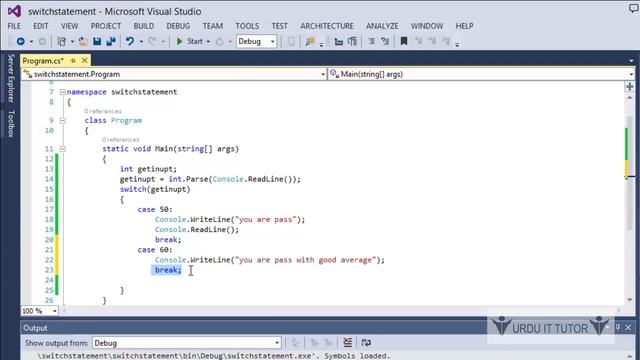Open the EDIT menu

pyautogui.click(x=40, y=26)
